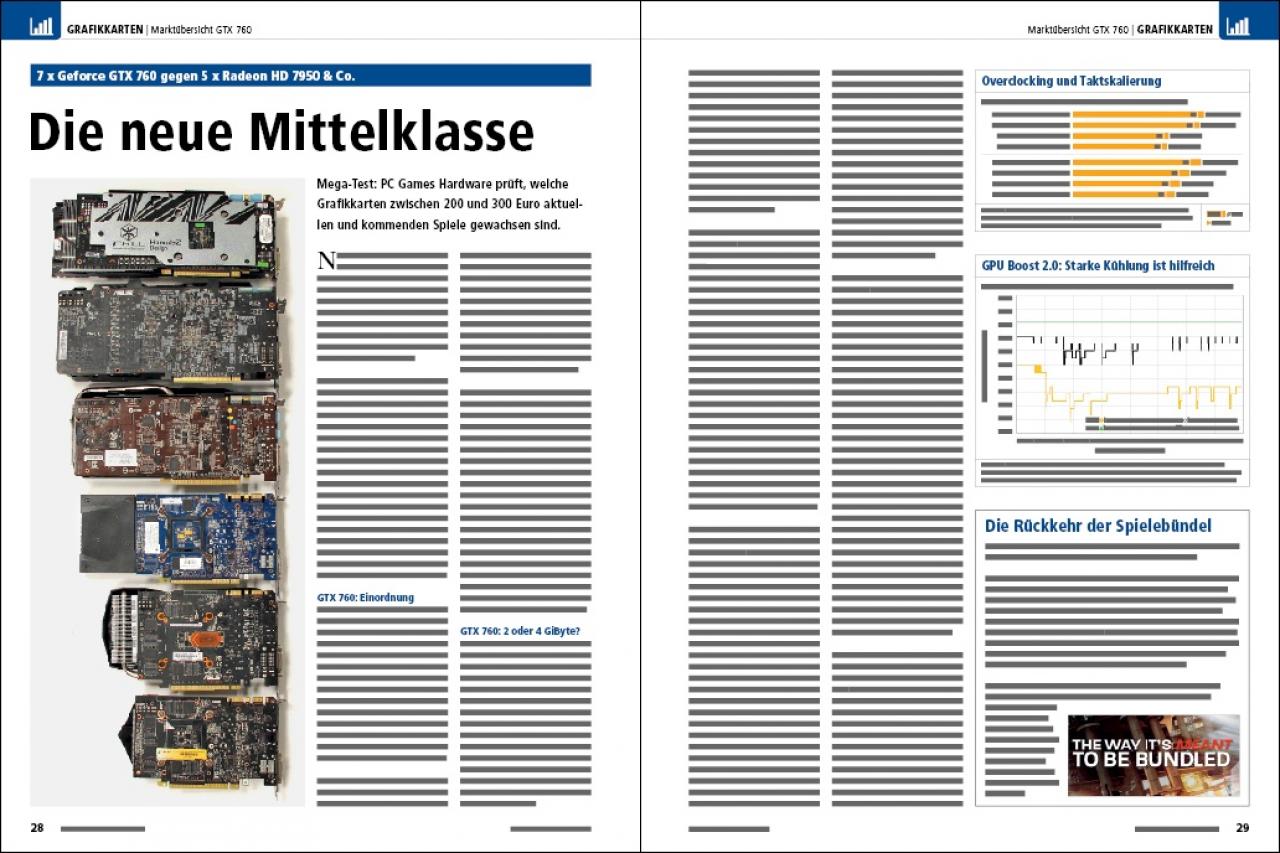Image resolution: width=1280 pixels, height=853 pixels.
Task: Select the reddish-brown PCB graphics card photo
Action: coord(175,434)
